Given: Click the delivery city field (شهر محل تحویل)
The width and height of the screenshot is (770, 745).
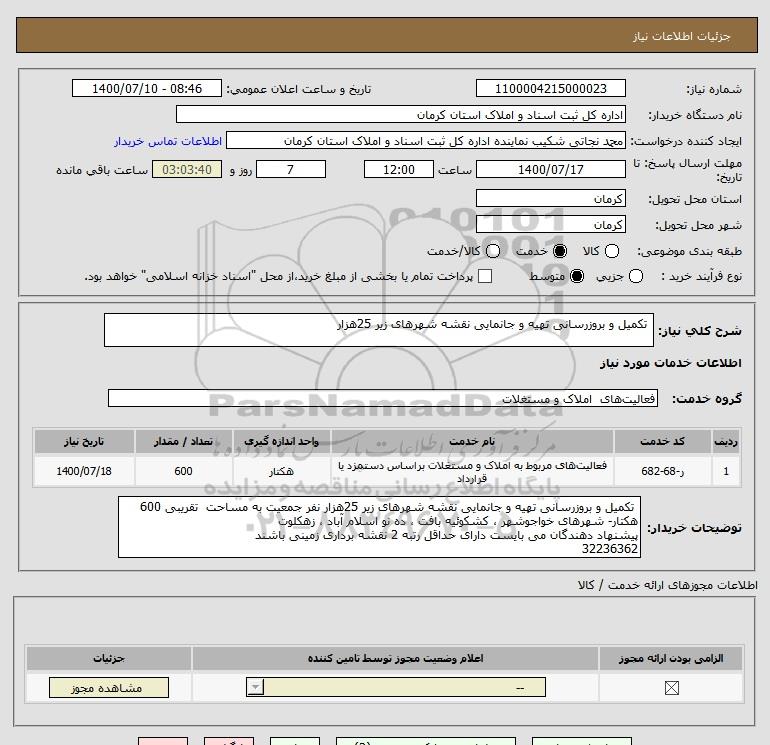Looking at the screenshot, I should [x=550, y=224].
